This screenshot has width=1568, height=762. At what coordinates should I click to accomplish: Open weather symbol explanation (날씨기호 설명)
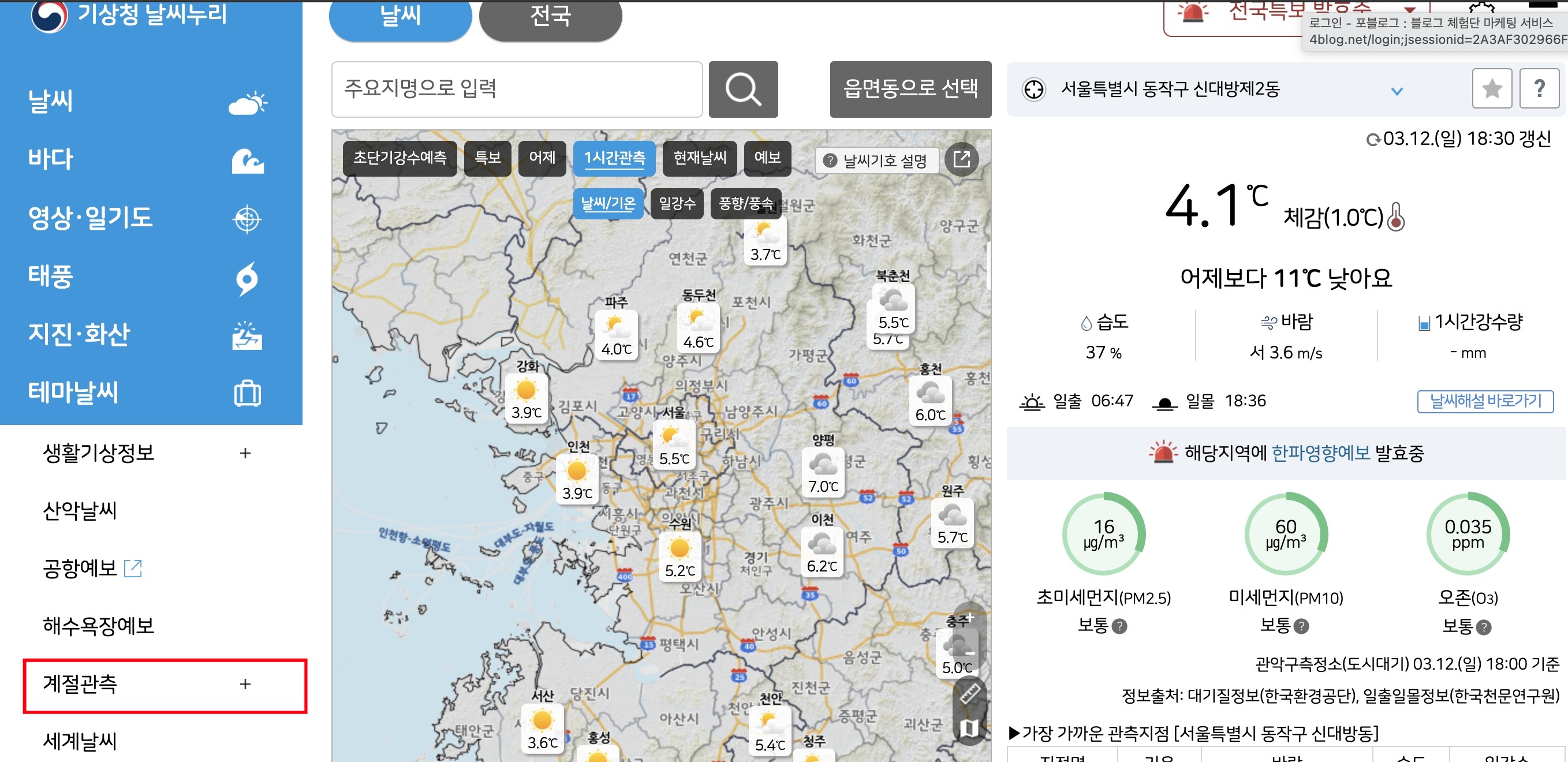pos(876,160)
